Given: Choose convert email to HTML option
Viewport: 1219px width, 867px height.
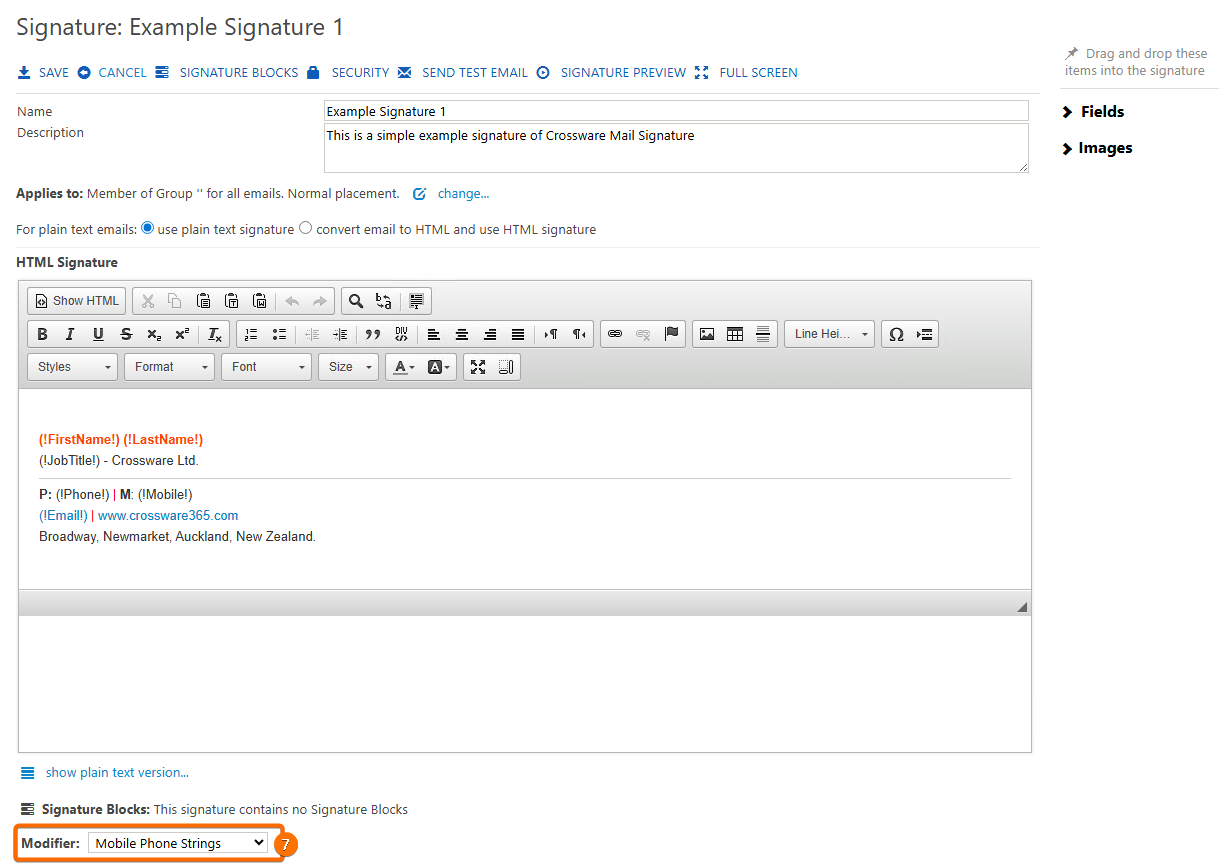Looking at the screenshot, I should [x=306, y=228].
